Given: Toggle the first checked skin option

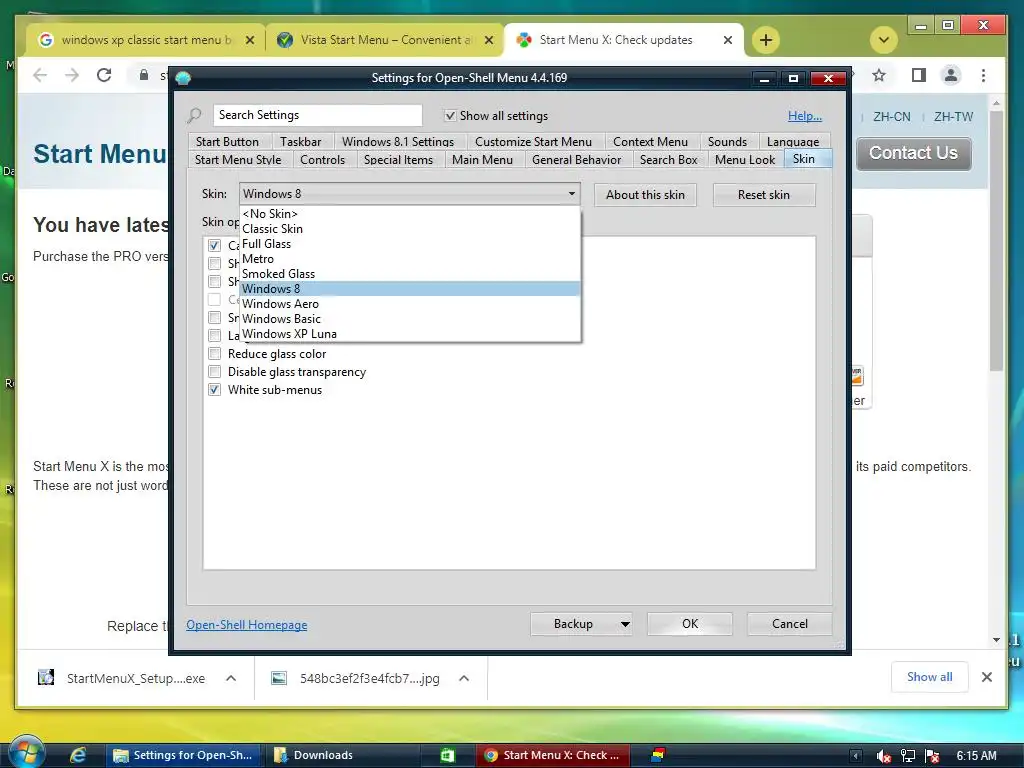Looking at the screenshot, I should pyautogui.click(x=214, y=246).
